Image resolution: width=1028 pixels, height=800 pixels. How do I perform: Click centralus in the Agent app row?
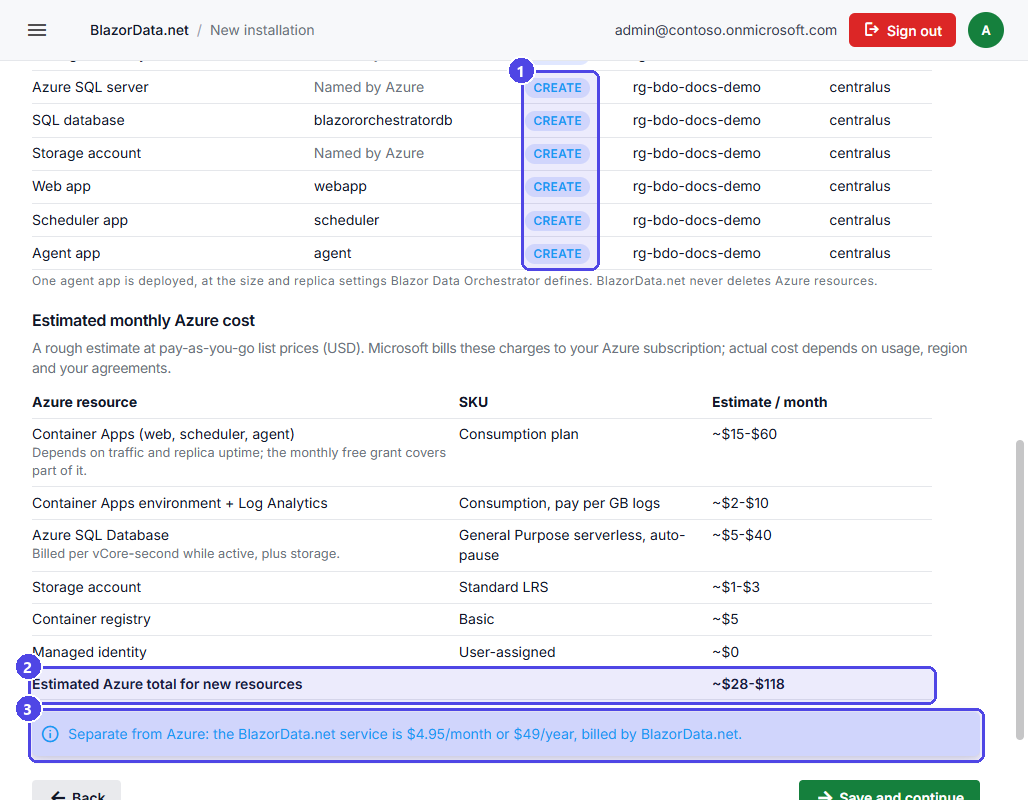[860, 253]
